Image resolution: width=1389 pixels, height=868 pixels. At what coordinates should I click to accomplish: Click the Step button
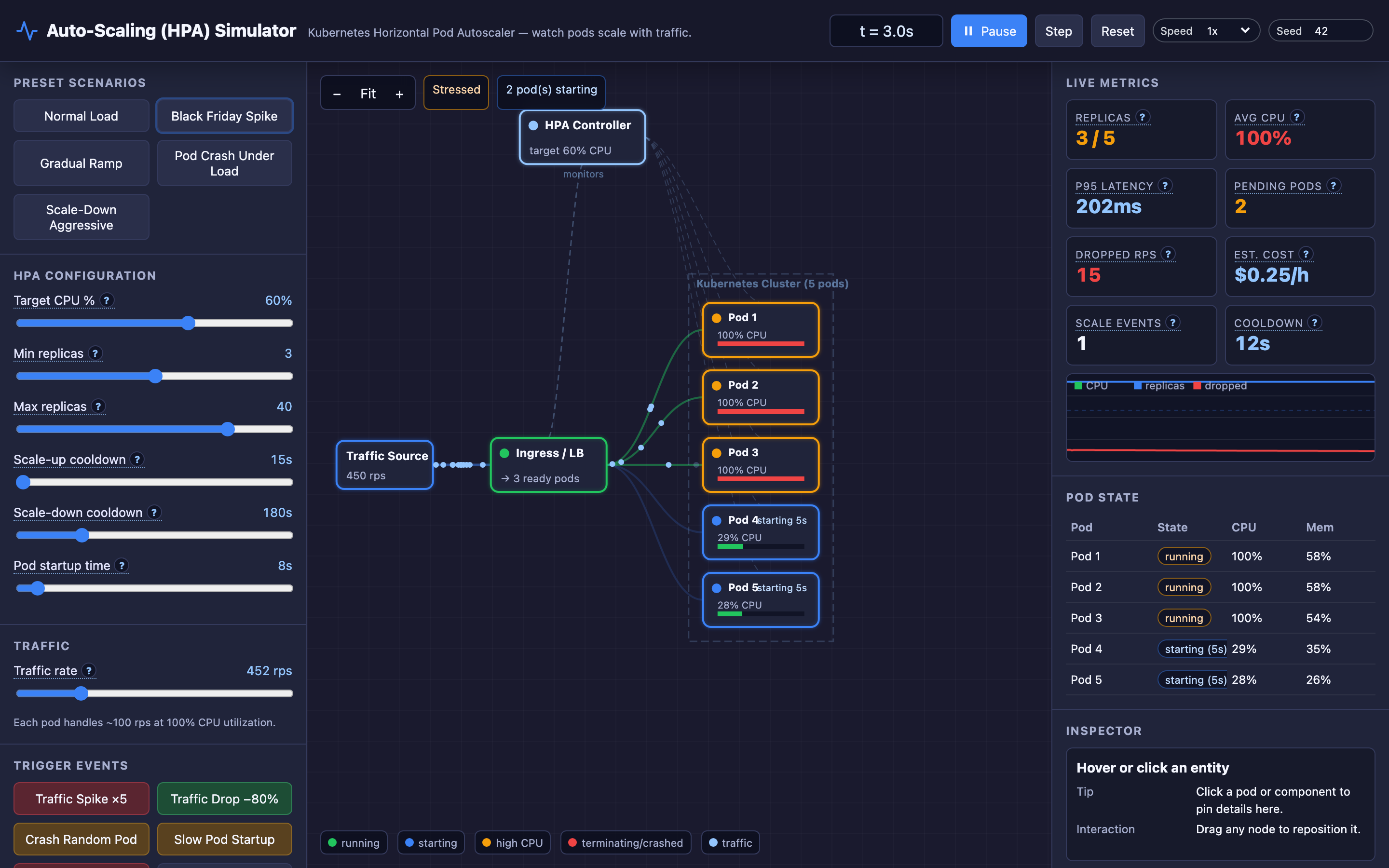[1059, 31]
